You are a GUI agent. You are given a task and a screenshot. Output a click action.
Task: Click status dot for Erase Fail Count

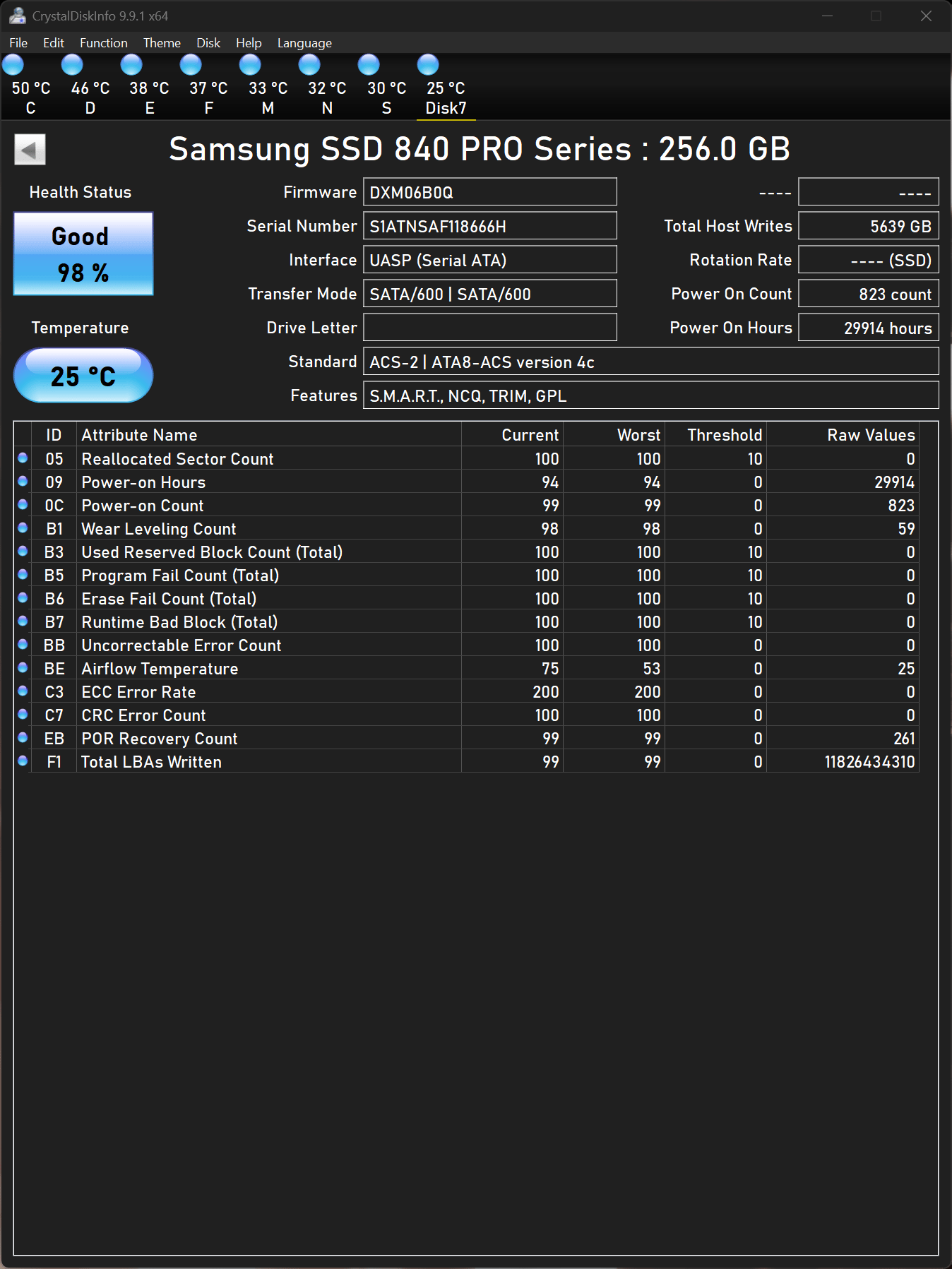(x=23, y=597)
